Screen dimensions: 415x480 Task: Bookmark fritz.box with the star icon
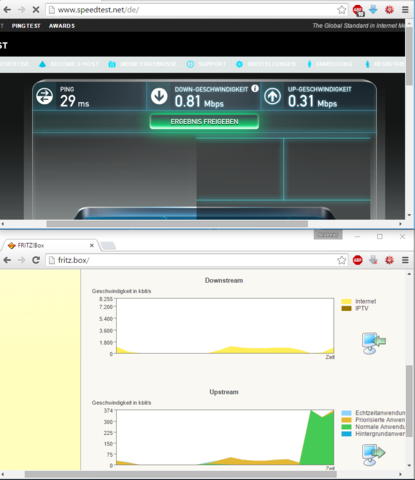pos(341,260)
